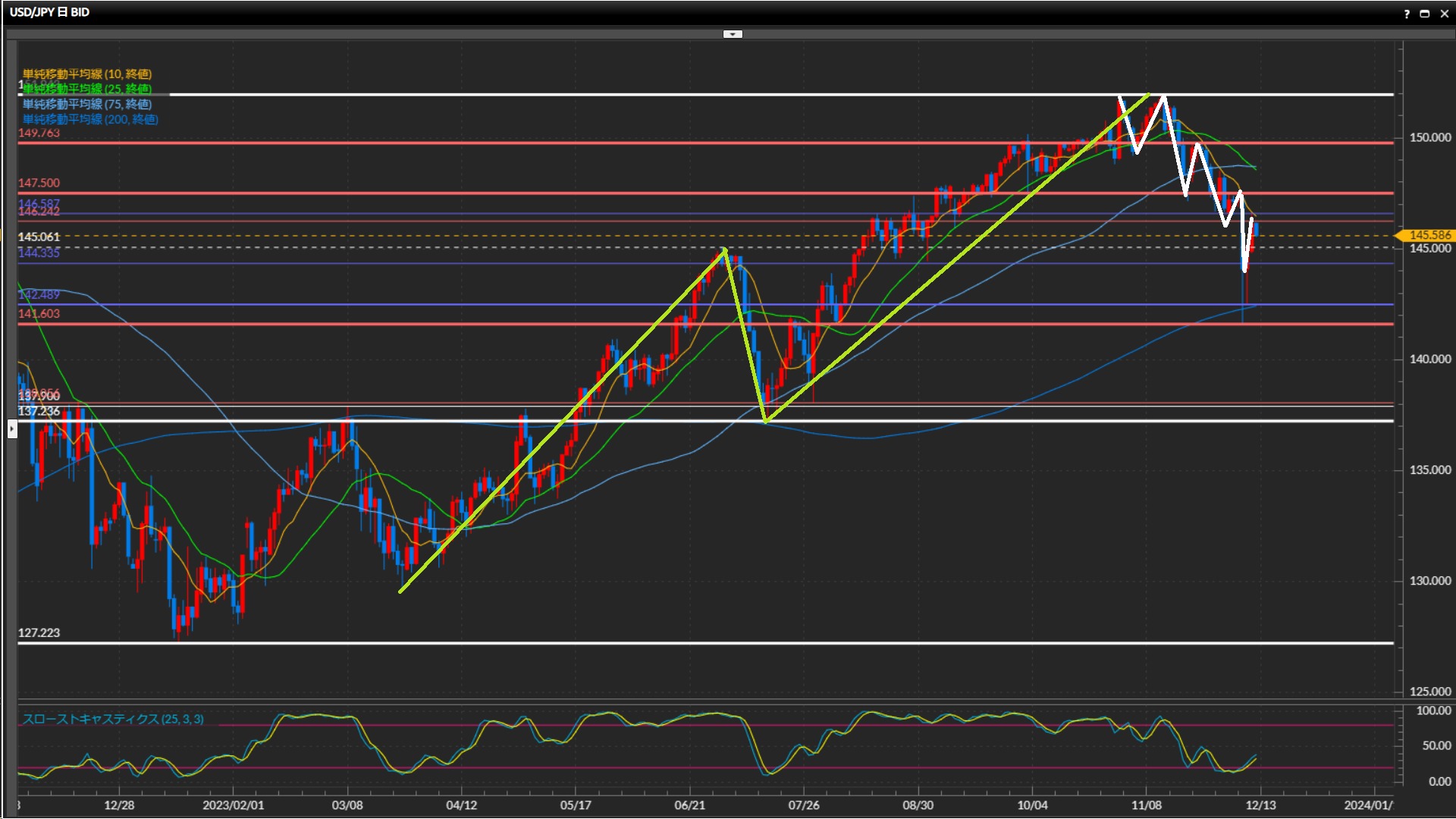
Task: Select the 149.763 red horizontal line label
Action: coord(39,133)
